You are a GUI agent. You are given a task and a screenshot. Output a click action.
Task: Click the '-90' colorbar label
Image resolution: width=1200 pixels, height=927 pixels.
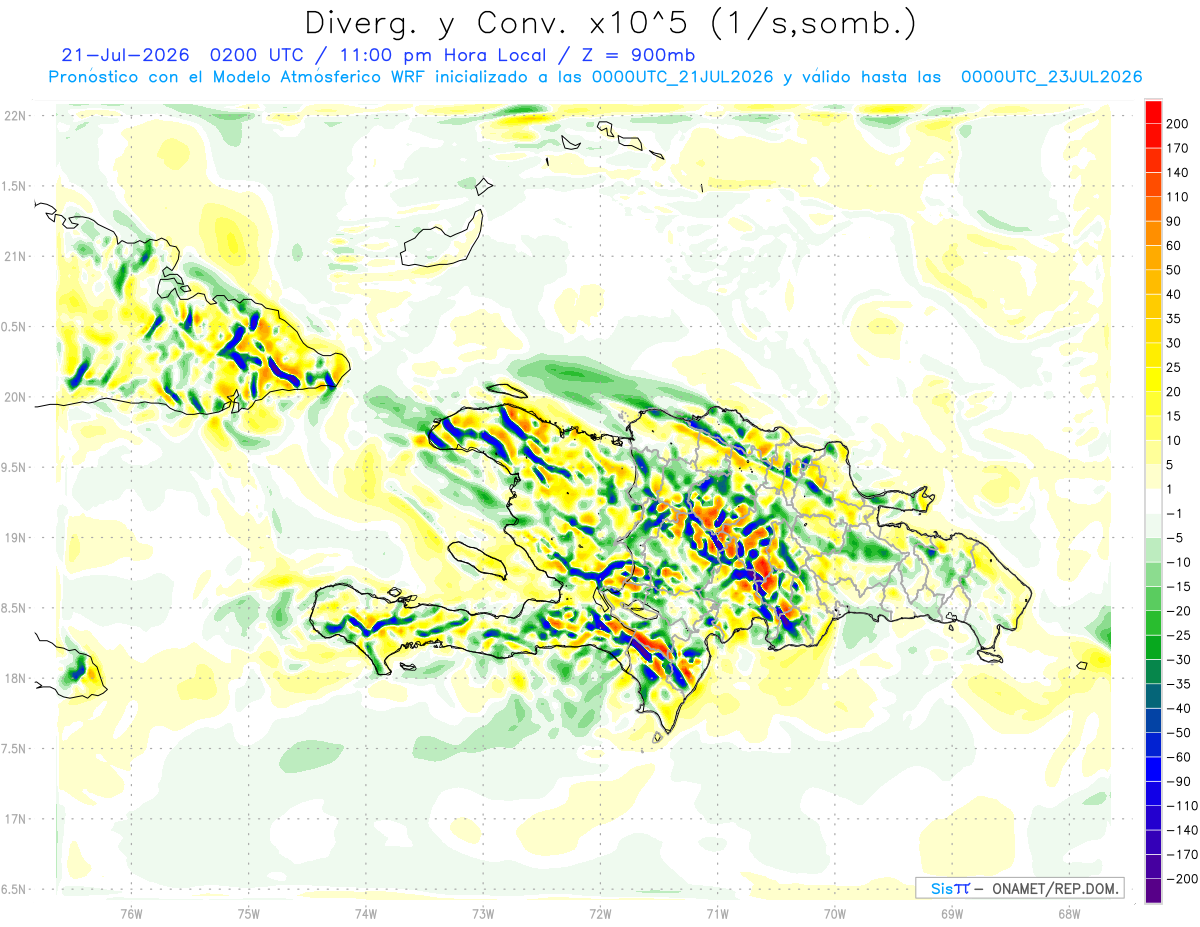[x=1180, y=781]
